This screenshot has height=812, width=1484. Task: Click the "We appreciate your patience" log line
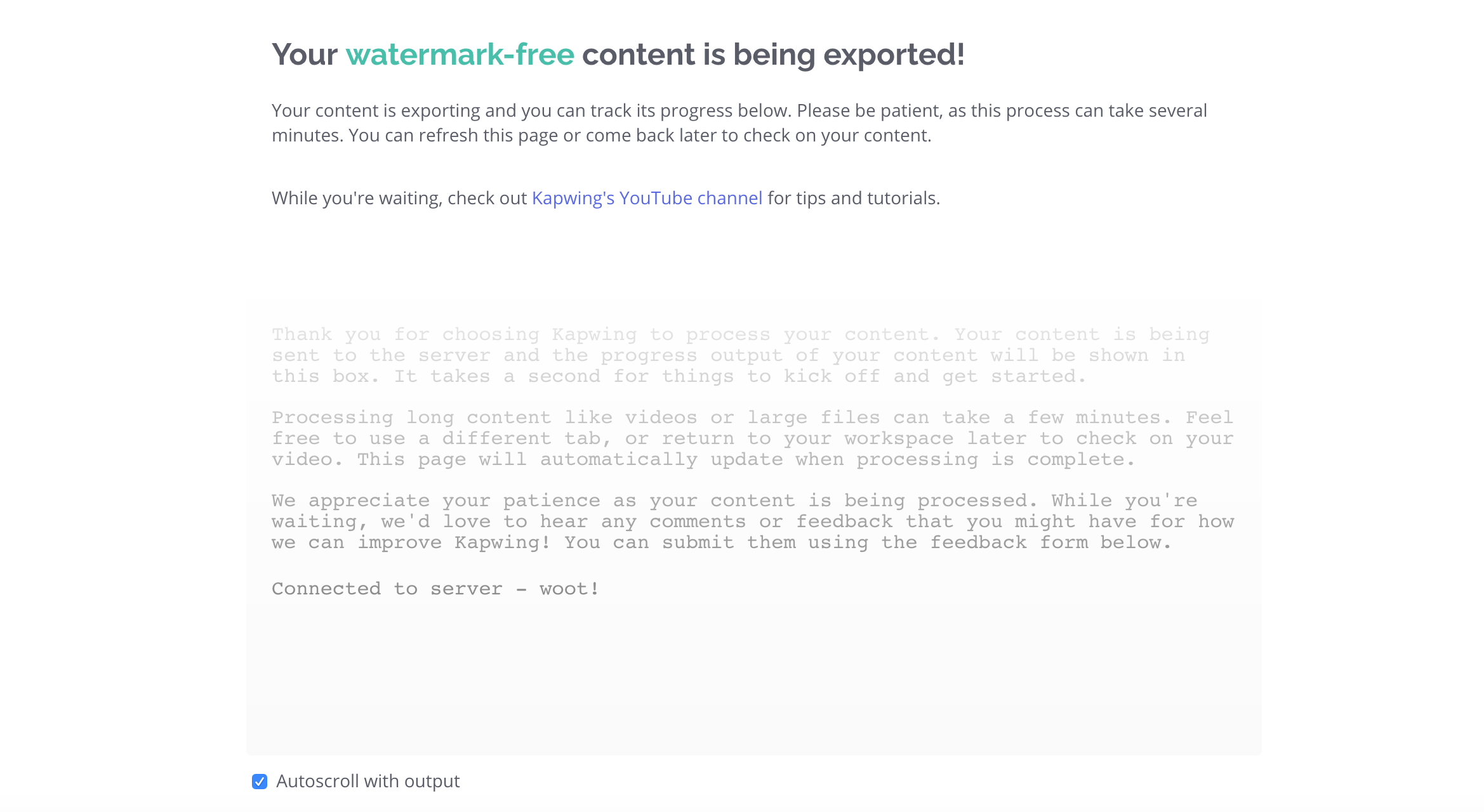tap(734, 501)
